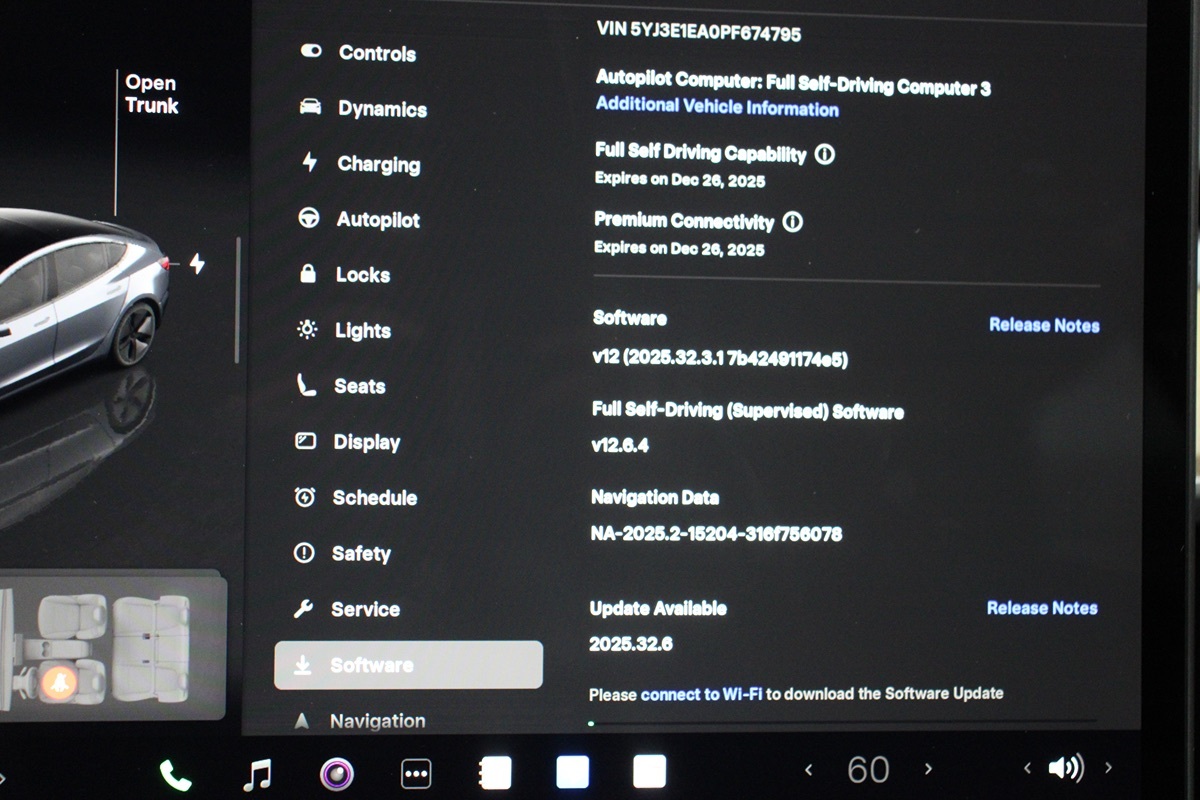The width and height of the screenshot is (1200, 800).
Task: Tap the download progress bar
Action: point(844,721)
